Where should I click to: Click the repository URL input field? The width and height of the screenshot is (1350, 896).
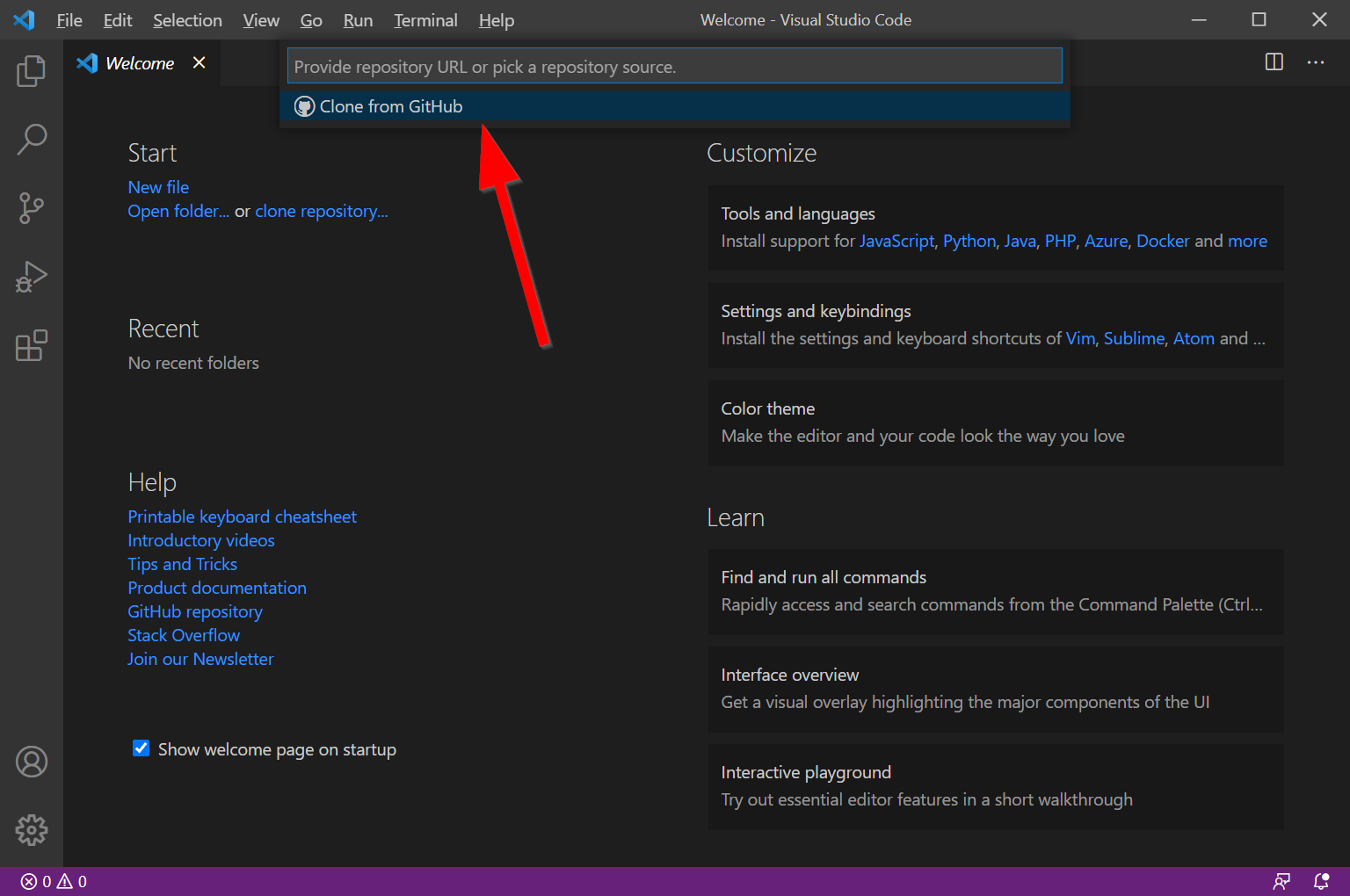(674, 67)
